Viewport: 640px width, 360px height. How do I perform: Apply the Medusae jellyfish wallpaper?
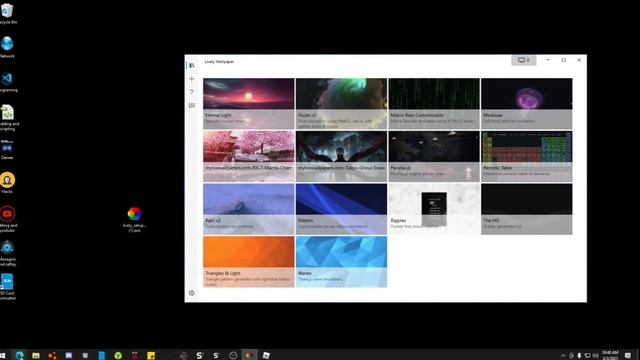(527, 104)
